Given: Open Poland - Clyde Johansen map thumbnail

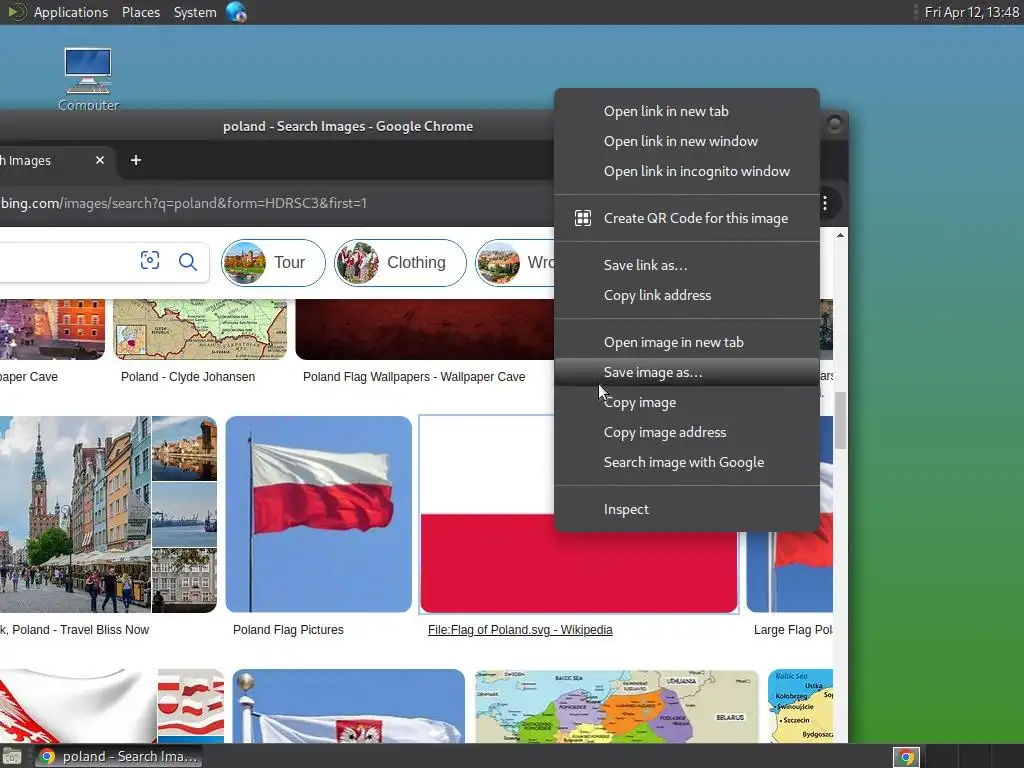Looking at the screenshot, I should [200, 329].
